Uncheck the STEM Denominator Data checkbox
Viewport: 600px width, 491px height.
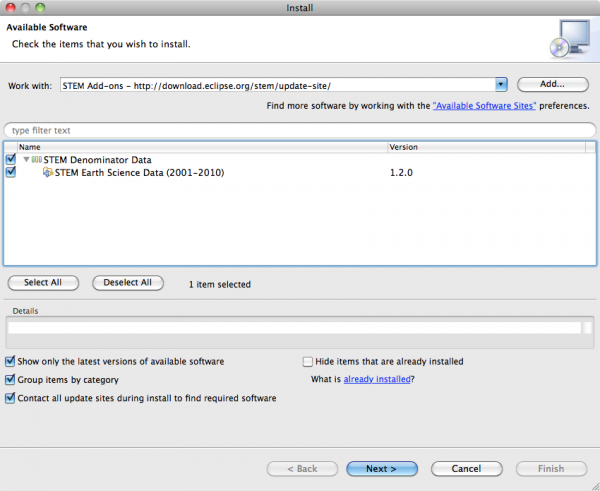[x=11, y=160]
